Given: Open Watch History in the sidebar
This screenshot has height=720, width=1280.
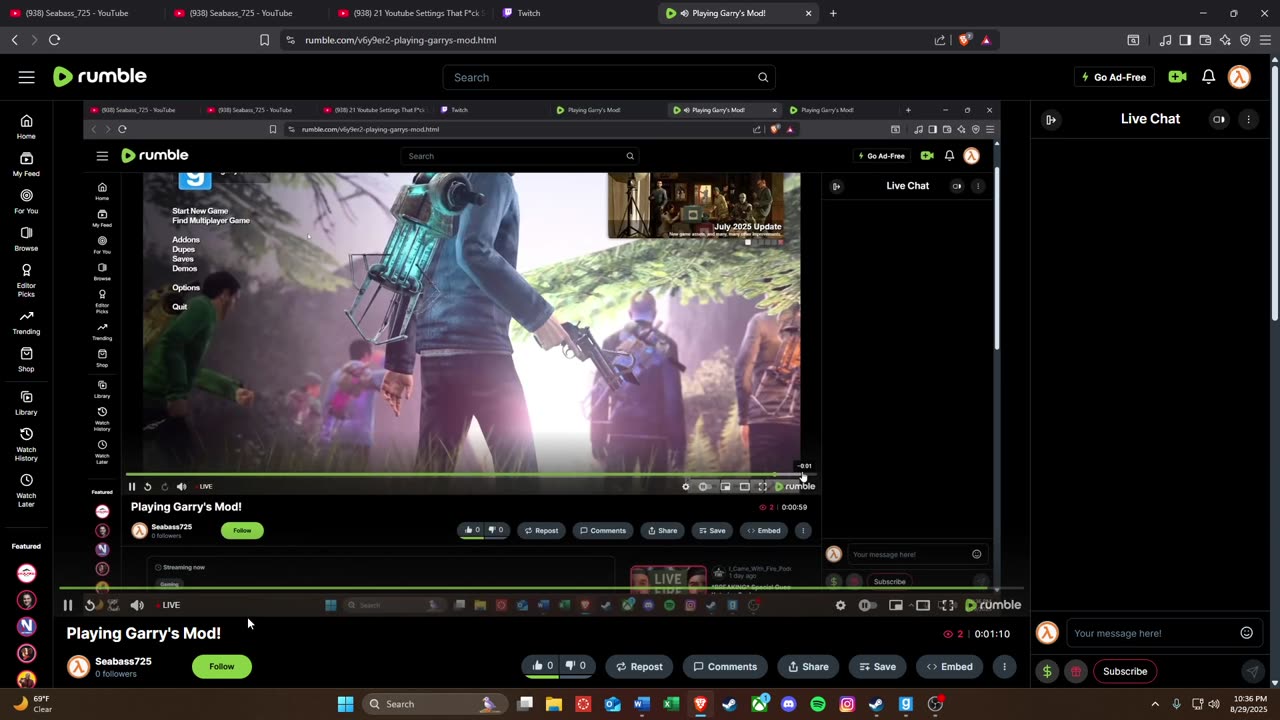Looking at the screenshot, I should (x=26, y=445).
